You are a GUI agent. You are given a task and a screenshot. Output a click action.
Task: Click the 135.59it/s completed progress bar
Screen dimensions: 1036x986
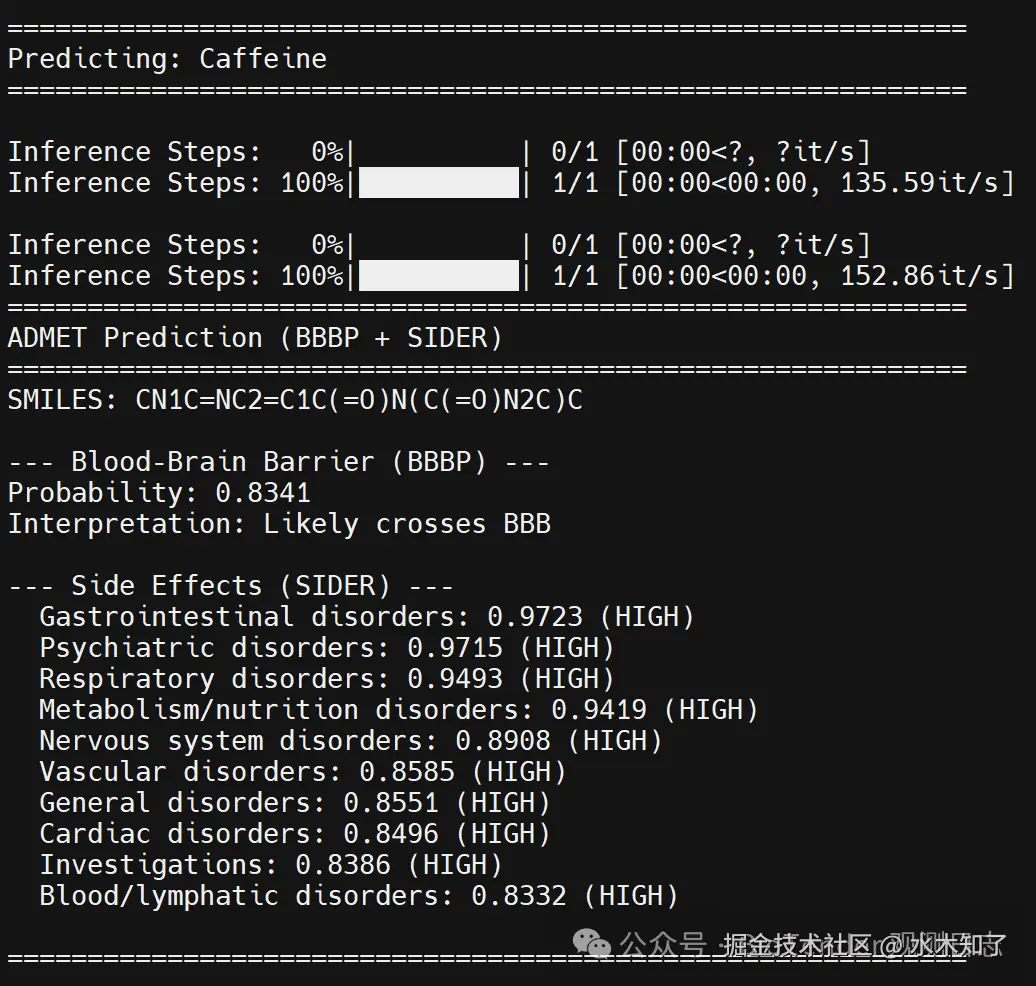tap(439, 183)
